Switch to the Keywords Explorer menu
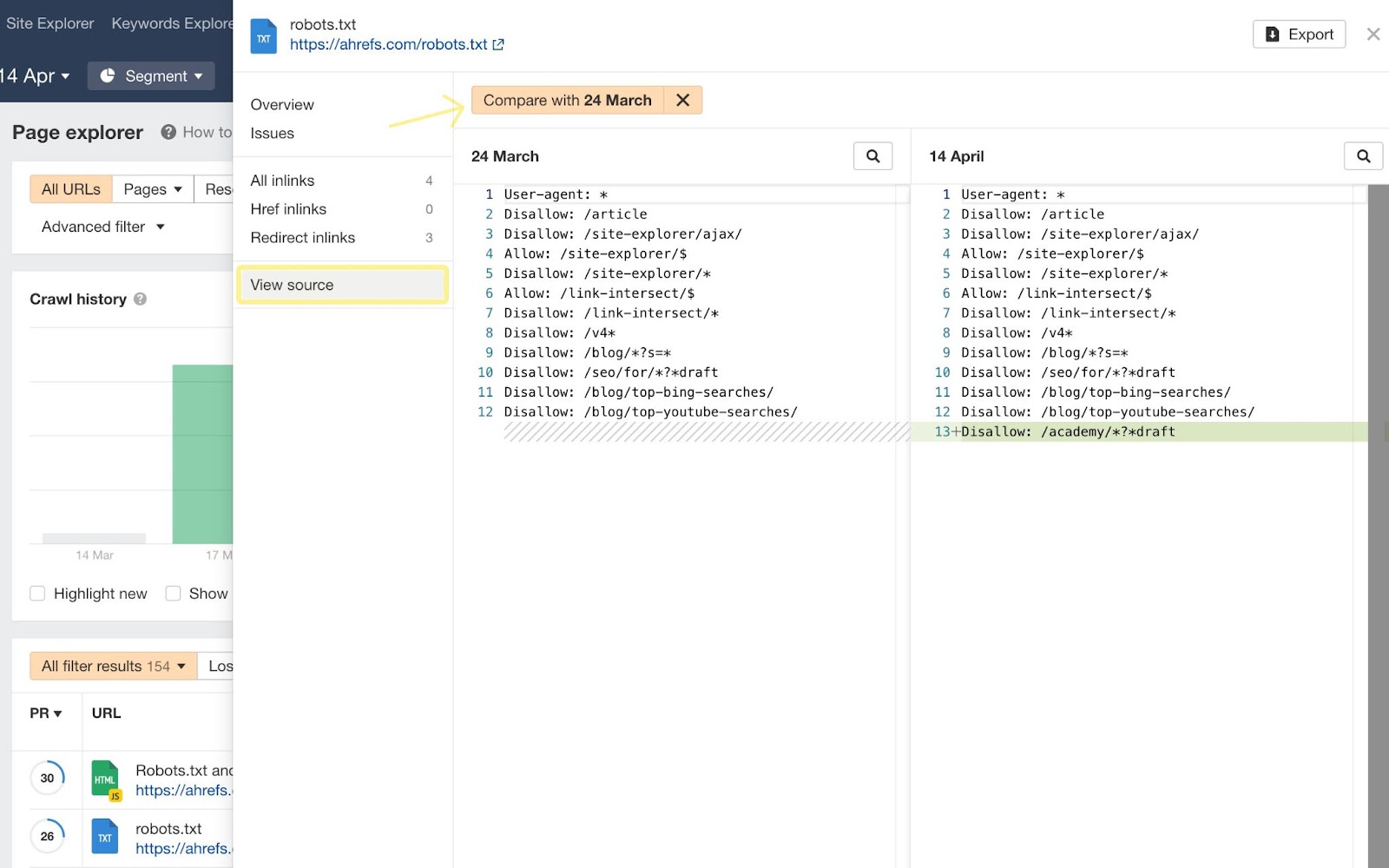Viewport: 1389px width, 868px height. (x=170, y=23)
